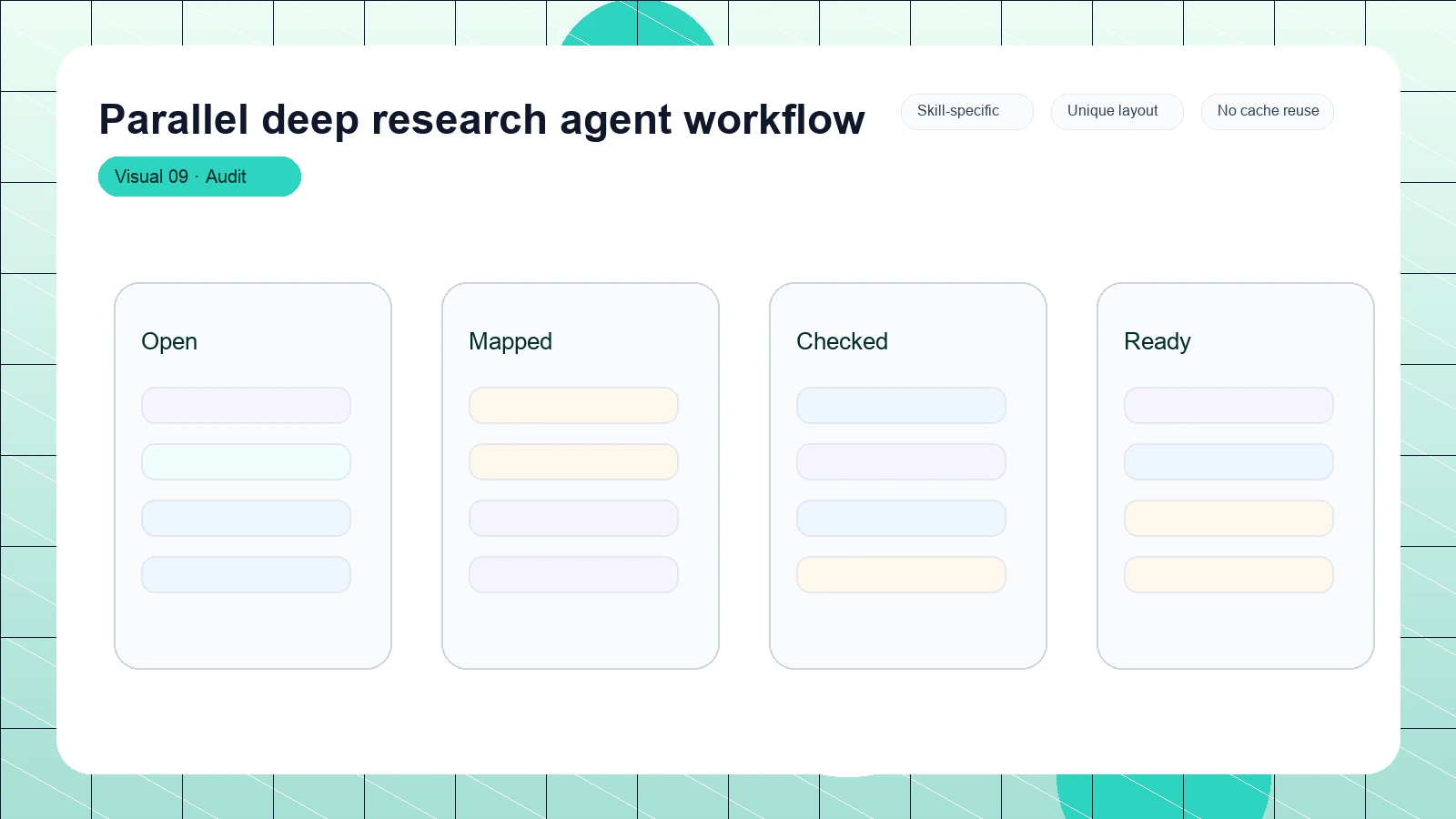Click the Visual 09 · Audit badge

pyautogui.click(x=199, y=177)
